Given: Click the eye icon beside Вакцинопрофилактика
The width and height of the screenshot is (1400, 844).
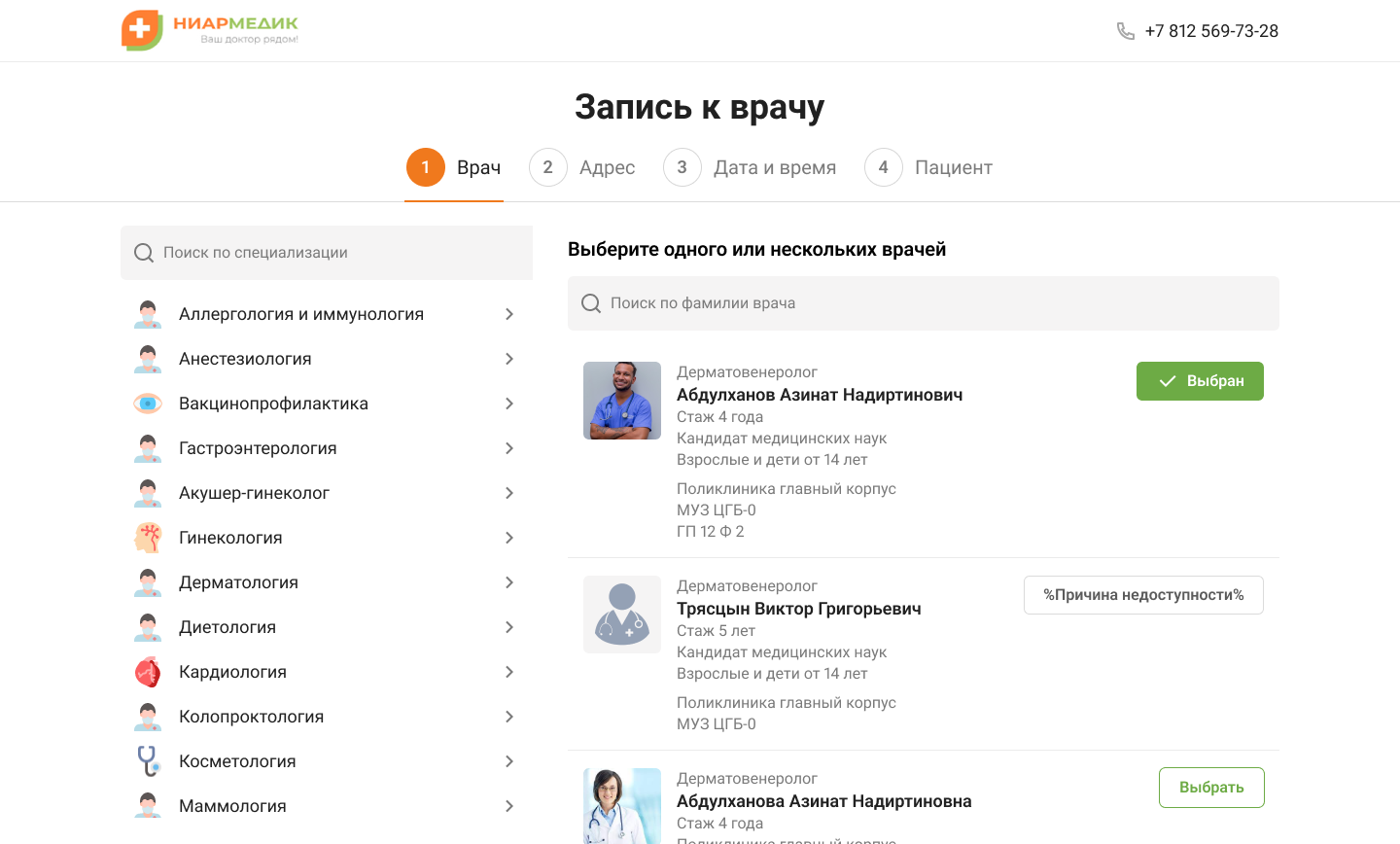Looking at the screenshot, I should 148,404.
